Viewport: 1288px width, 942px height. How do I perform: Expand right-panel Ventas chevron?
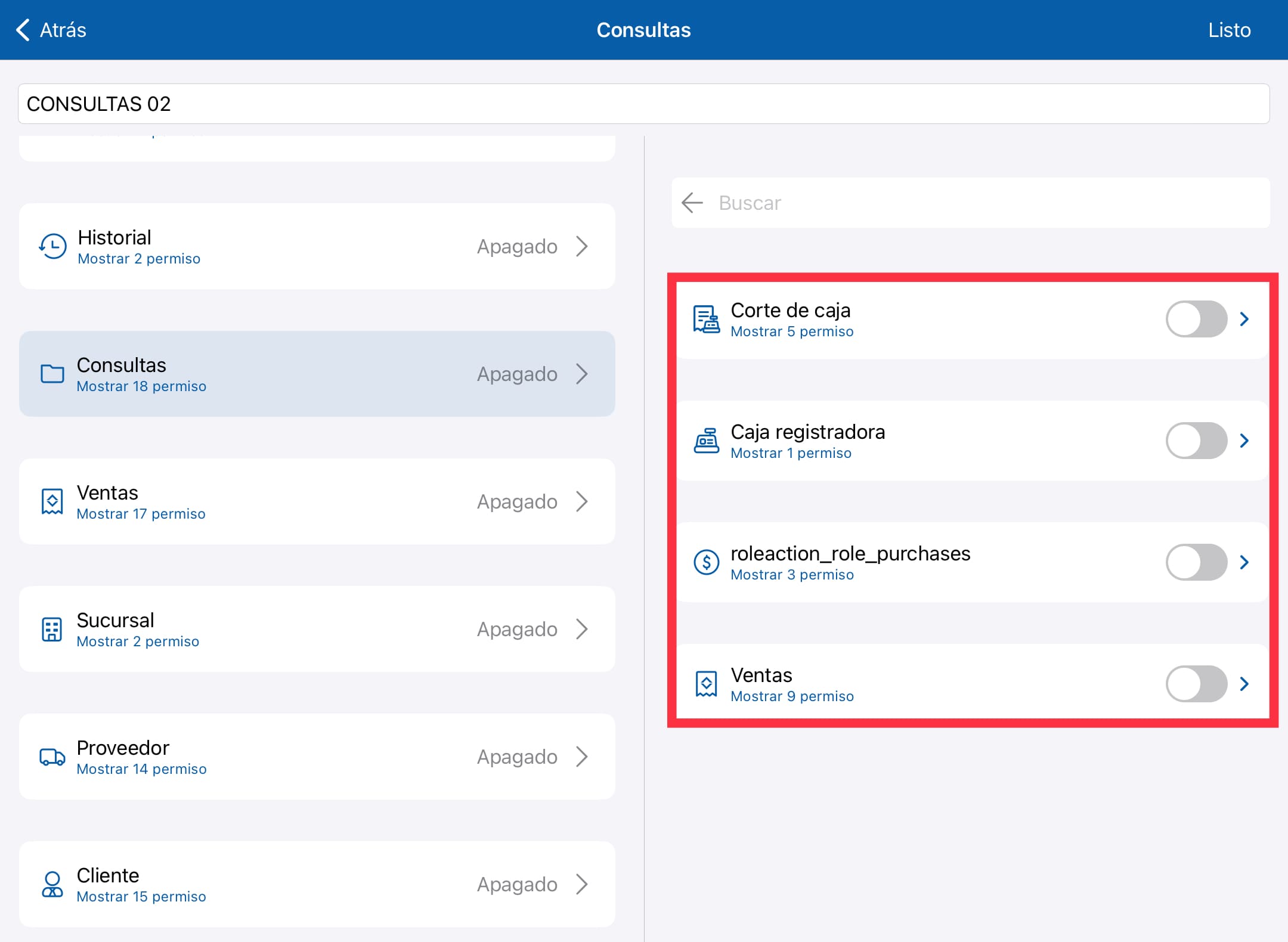[x=1244, y=684]
